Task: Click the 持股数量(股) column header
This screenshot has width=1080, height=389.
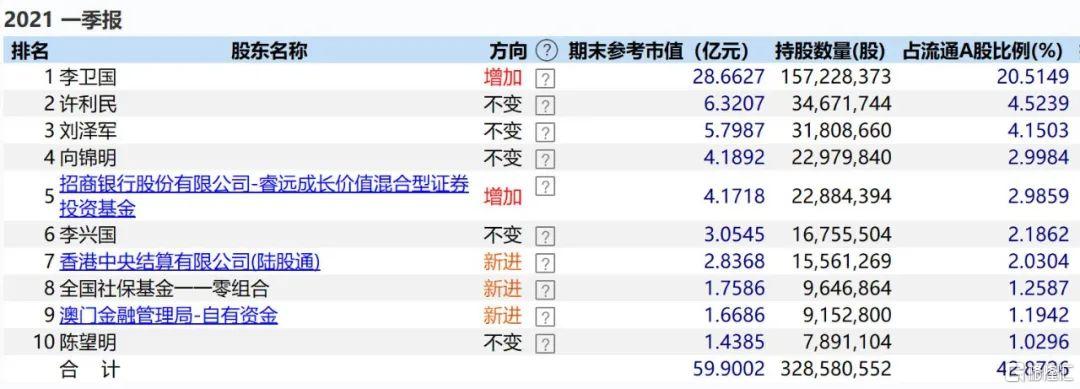Action: [830, 50]
